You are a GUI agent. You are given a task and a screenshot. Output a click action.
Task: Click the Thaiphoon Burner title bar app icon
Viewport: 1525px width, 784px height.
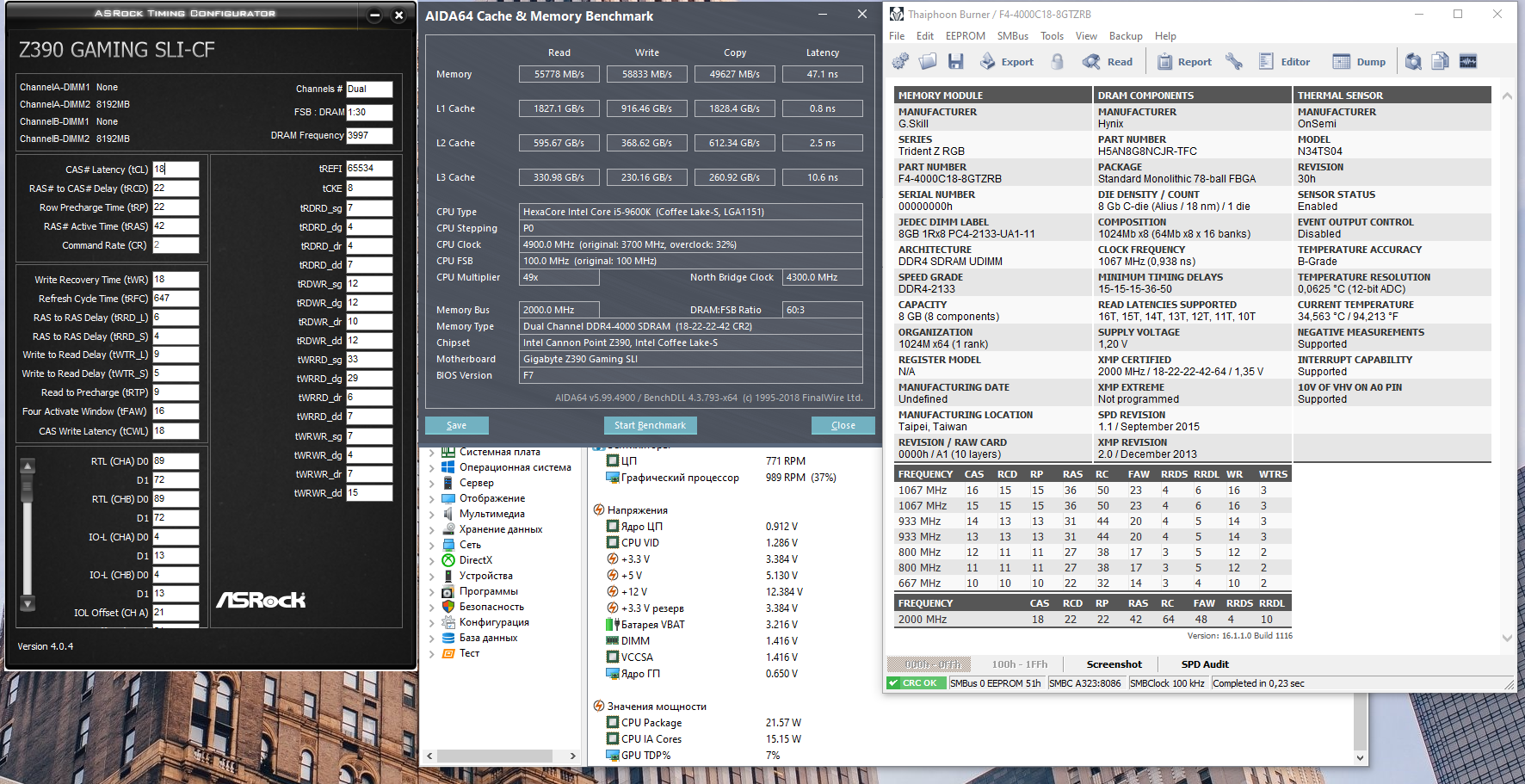[x=897, y=14]
